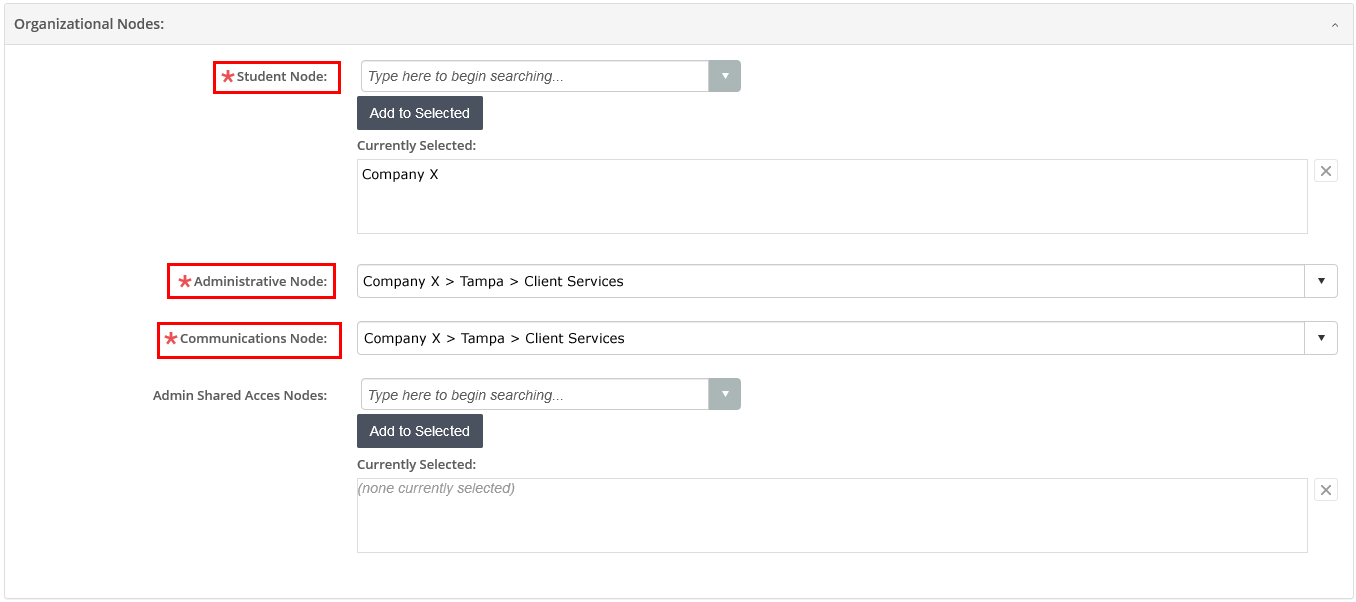Viewport: 1356px width, 602px height.
Task: Remove selected Student Node with X icon
Action: (x=1325, y=171)
